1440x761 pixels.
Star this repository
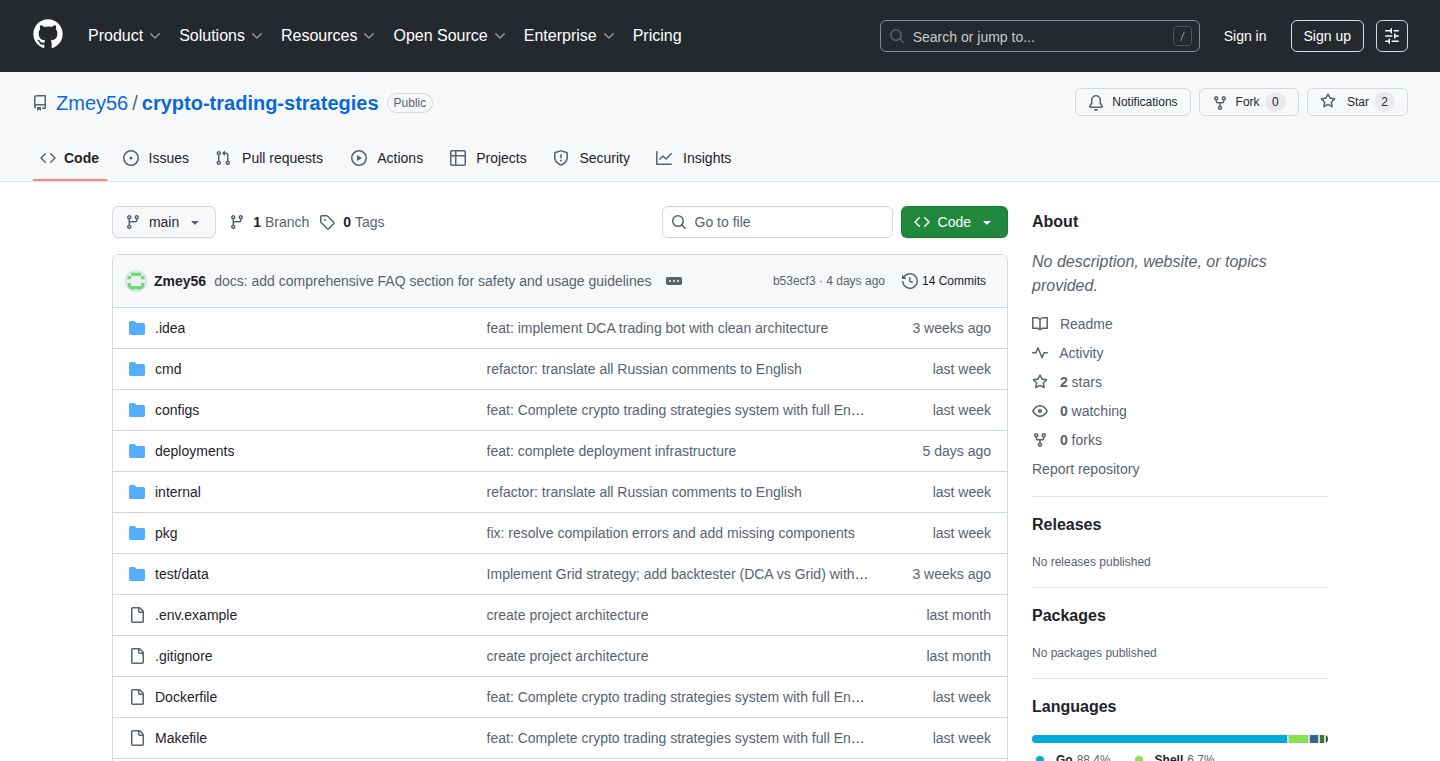pyautogui.click(x=1357, y=102)
